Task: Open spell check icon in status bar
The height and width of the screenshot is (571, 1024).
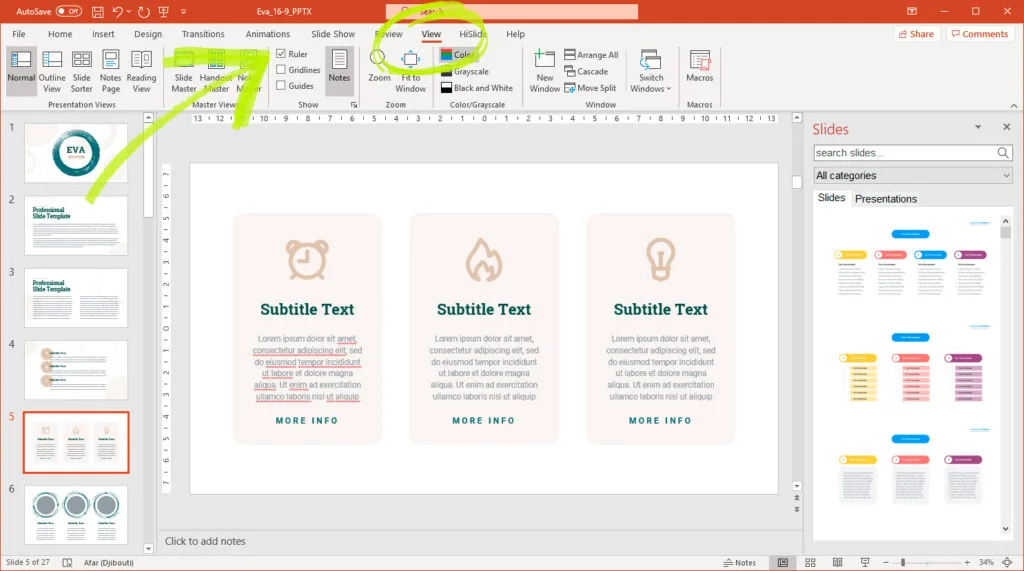Action: (x=67, y=563)
